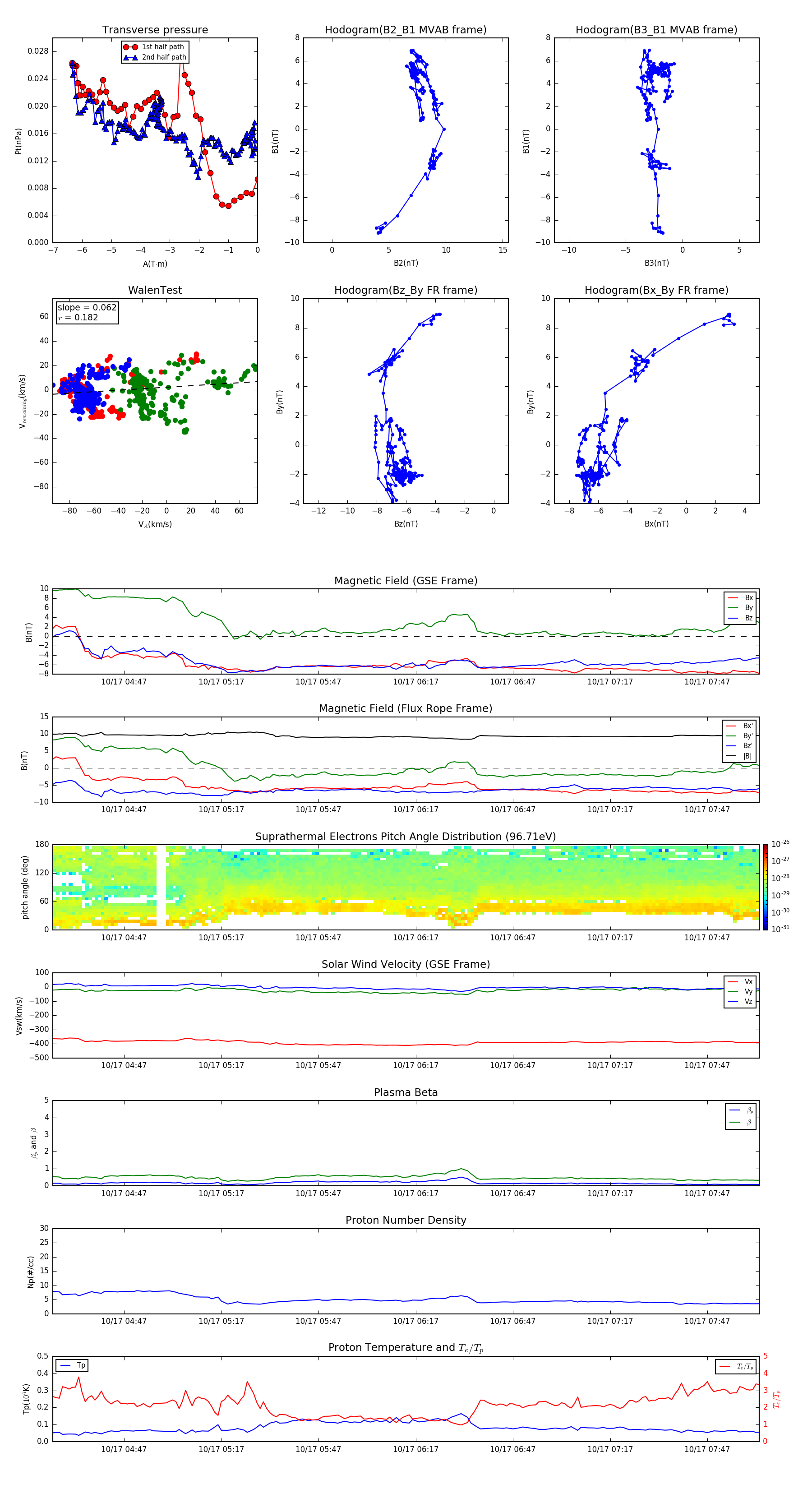The height and width of the screenshot is (1489, 812).
Task: Click 10/17 07:47 tick under GSE magnetic field panel
Action: point(707,682)
